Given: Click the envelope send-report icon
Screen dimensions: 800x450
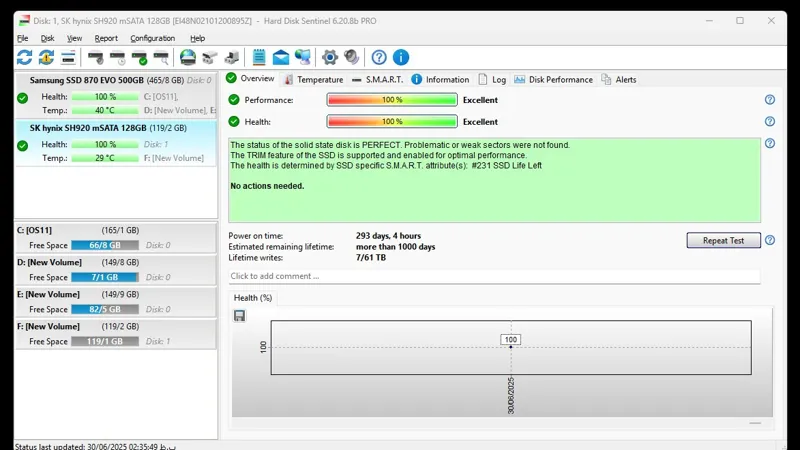Looking at the screenshot, I should [281, 58].
